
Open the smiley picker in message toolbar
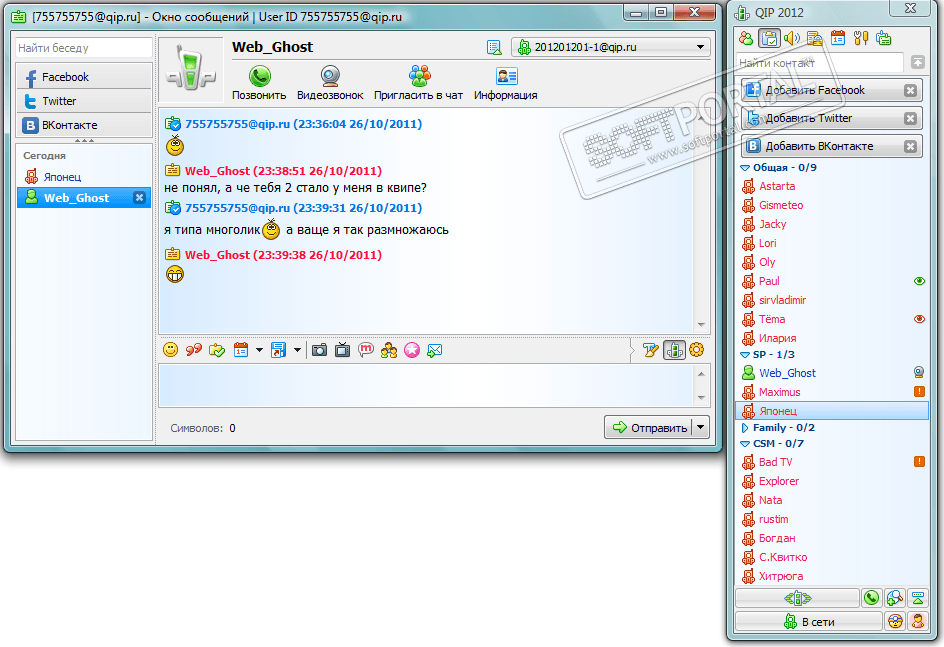171,350
